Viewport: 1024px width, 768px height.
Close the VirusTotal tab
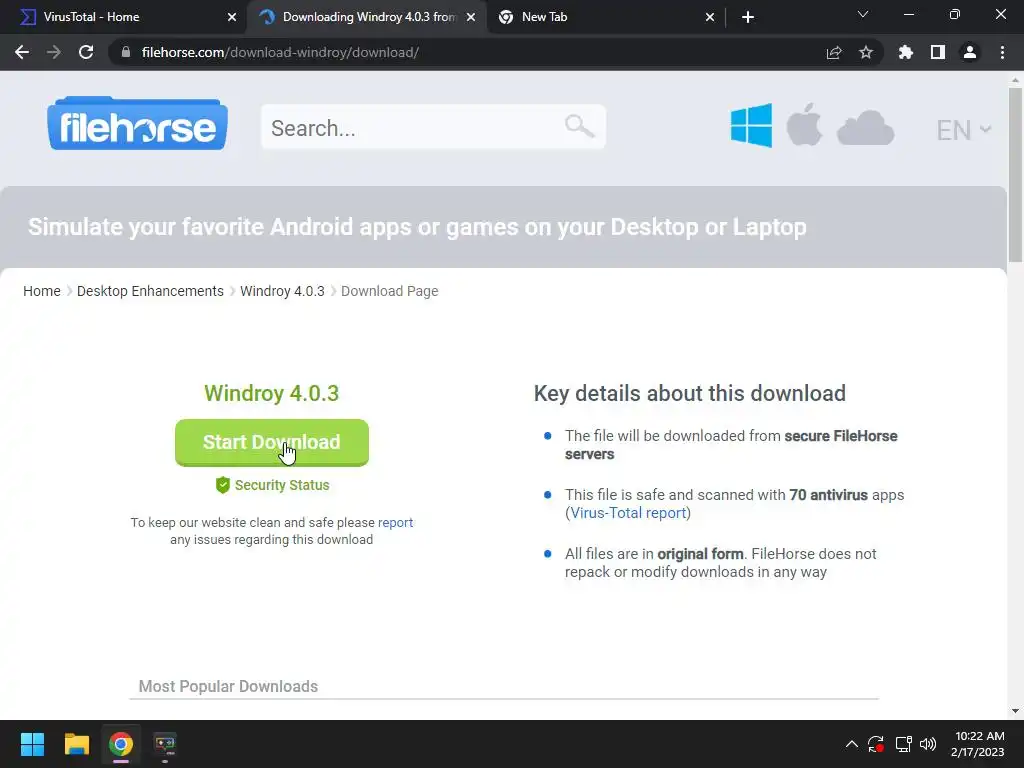[232, 17]
